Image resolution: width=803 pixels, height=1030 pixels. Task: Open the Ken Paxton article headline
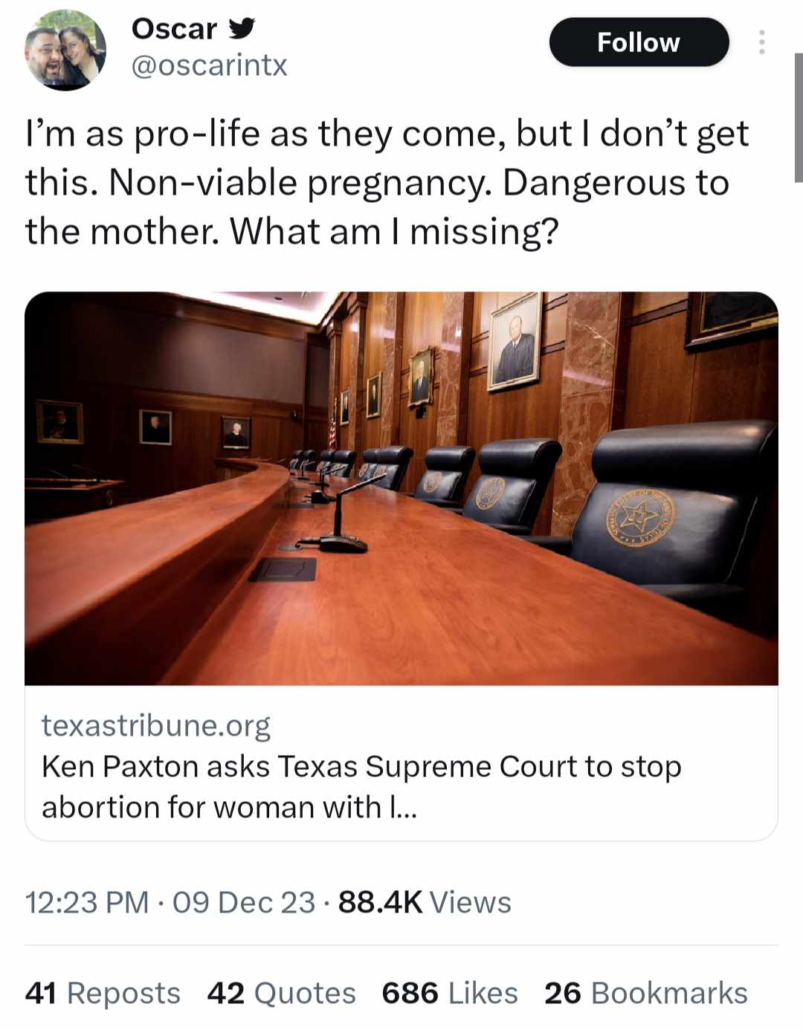pos(361,786)
